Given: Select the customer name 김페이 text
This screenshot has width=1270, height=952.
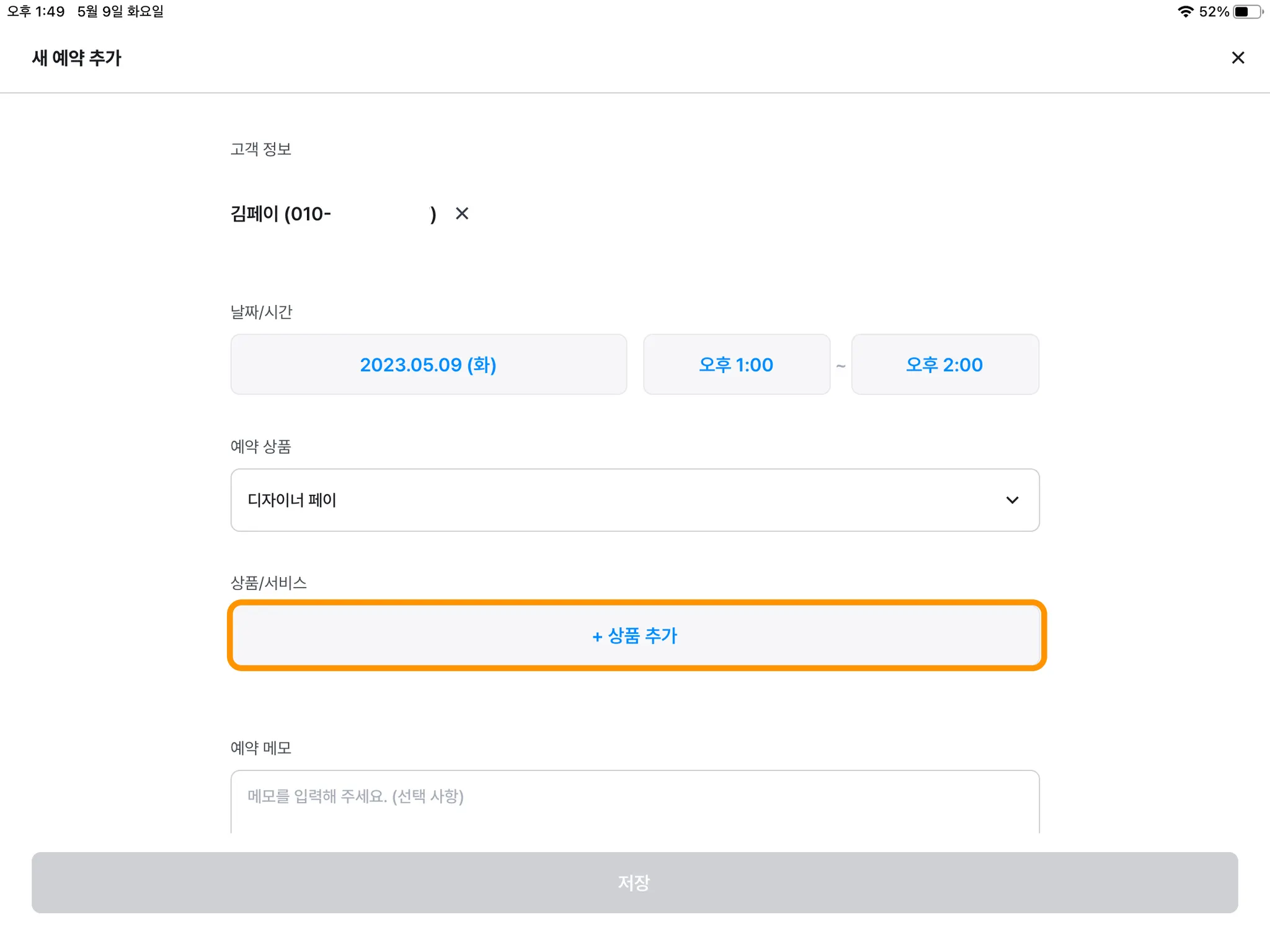Looking at the screenshot, I should (254, 214).
